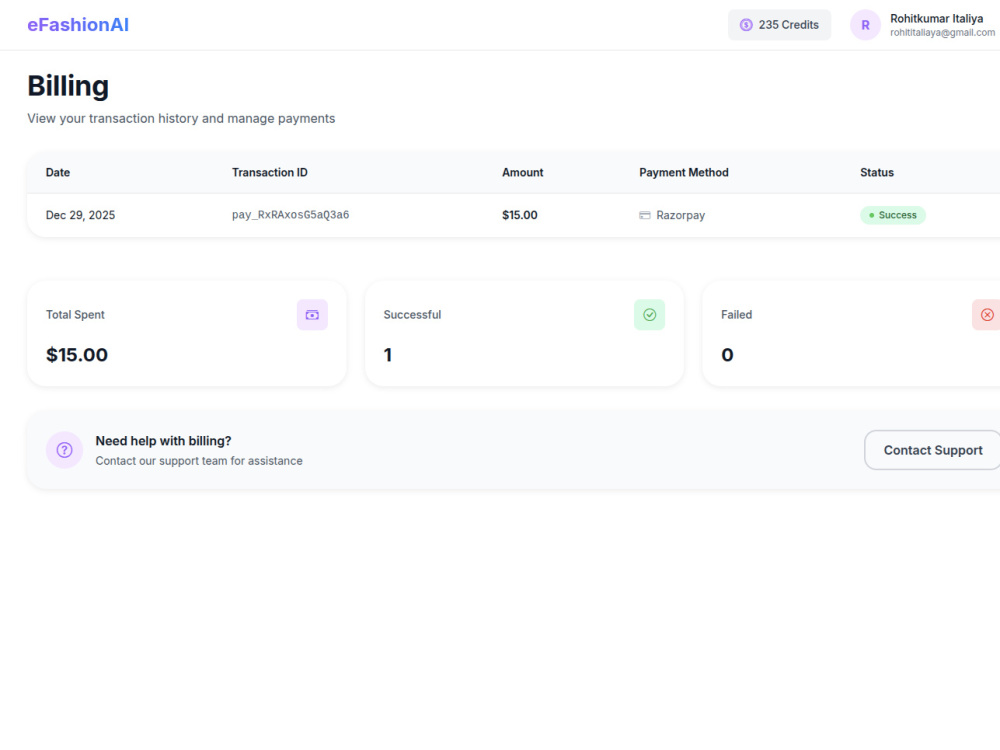Click the Total Spent wallet icon

[x=312, y=314]
